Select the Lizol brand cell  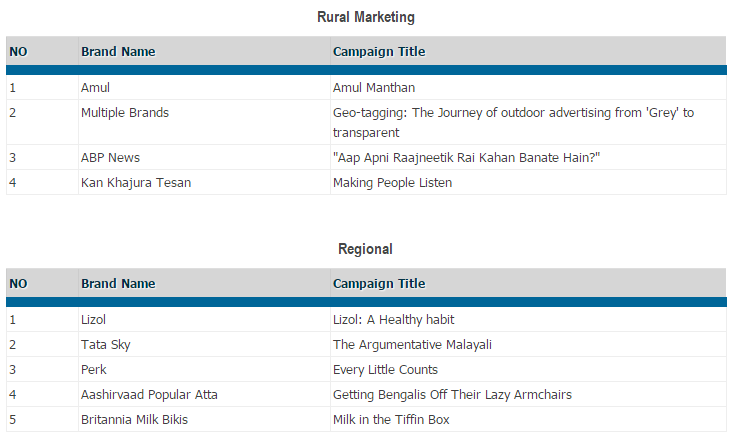pyautogui.click(x=93, y=320)
